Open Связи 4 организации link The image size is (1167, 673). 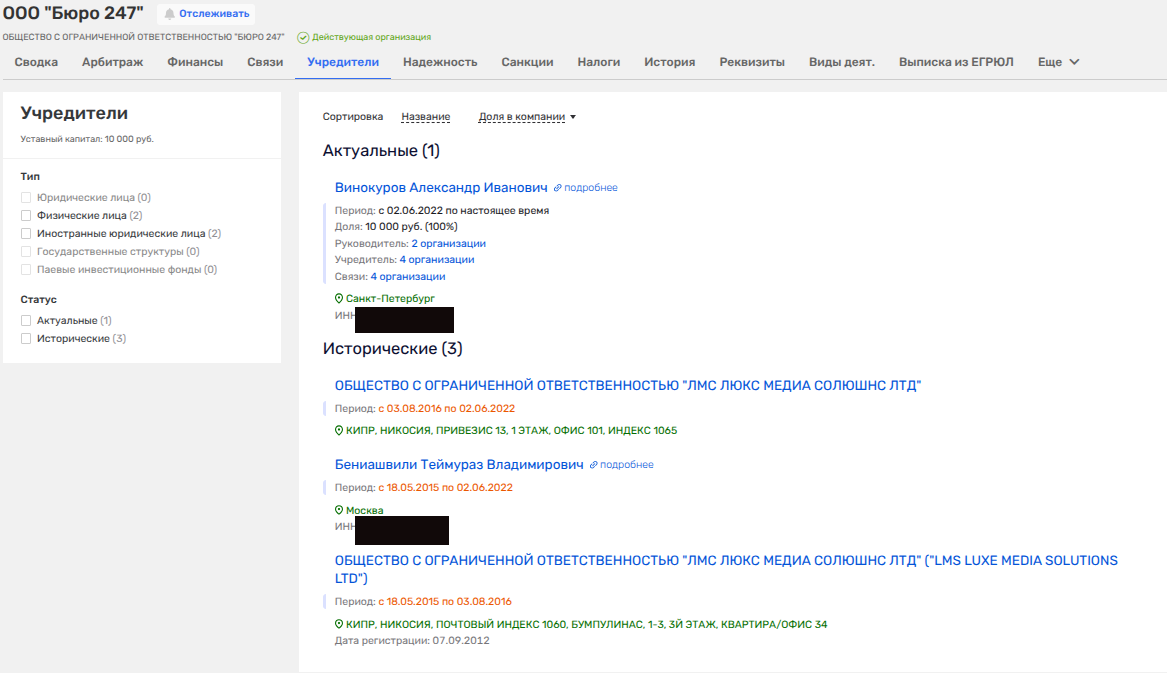pos(407,277)
